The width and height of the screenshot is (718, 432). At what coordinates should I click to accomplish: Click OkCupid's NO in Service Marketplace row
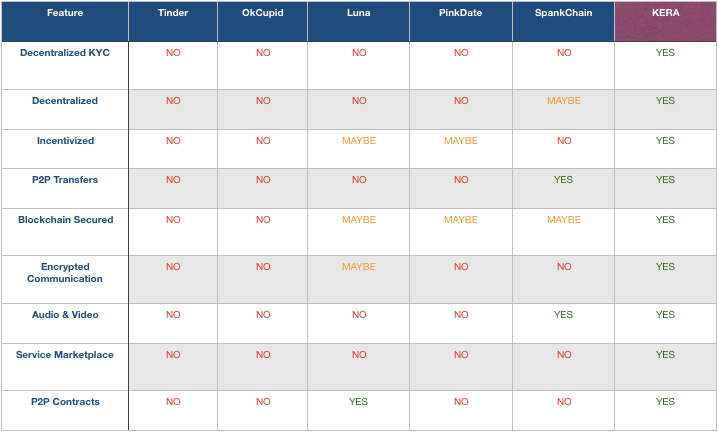(263, 355)
